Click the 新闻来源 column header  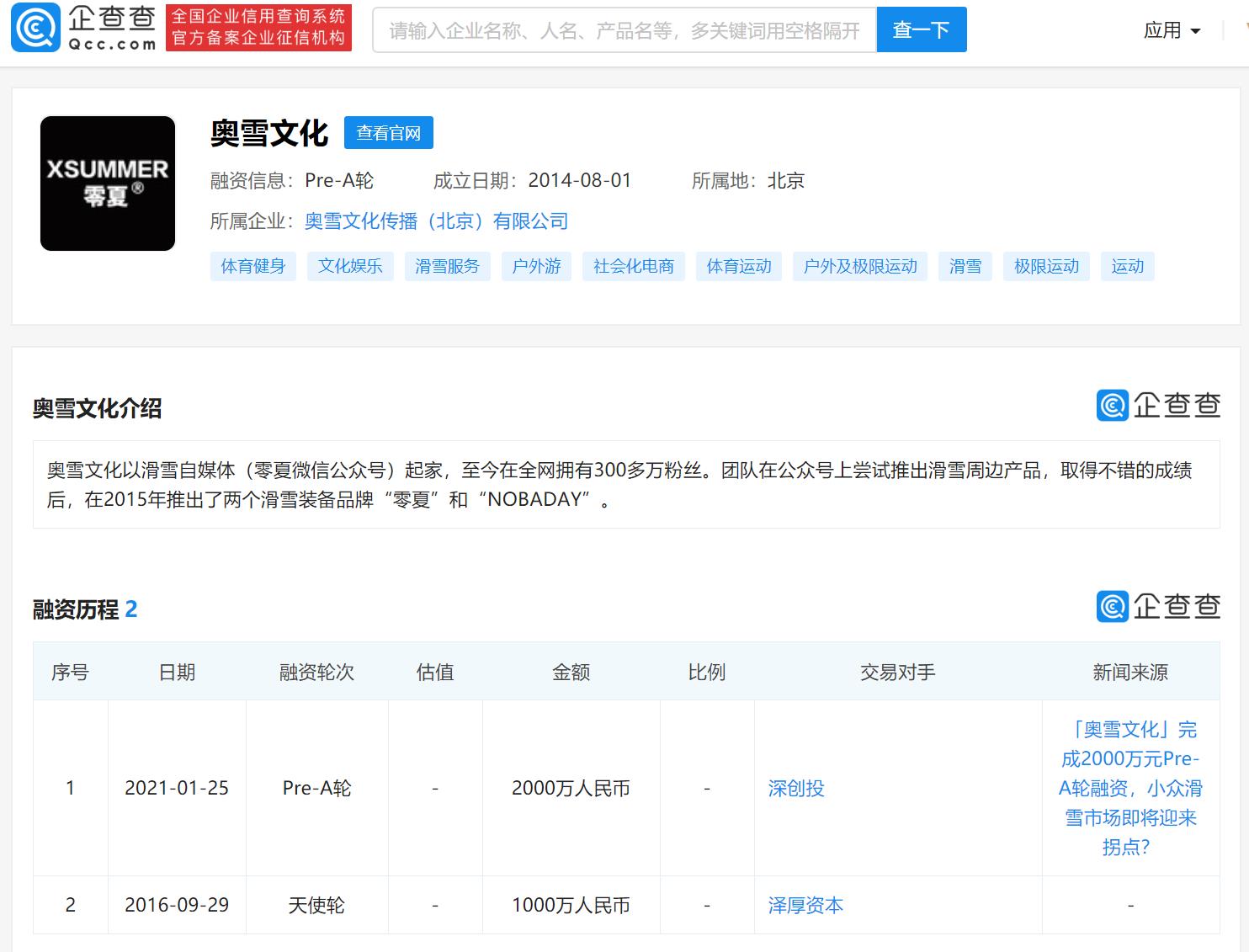pos(1130,673)
